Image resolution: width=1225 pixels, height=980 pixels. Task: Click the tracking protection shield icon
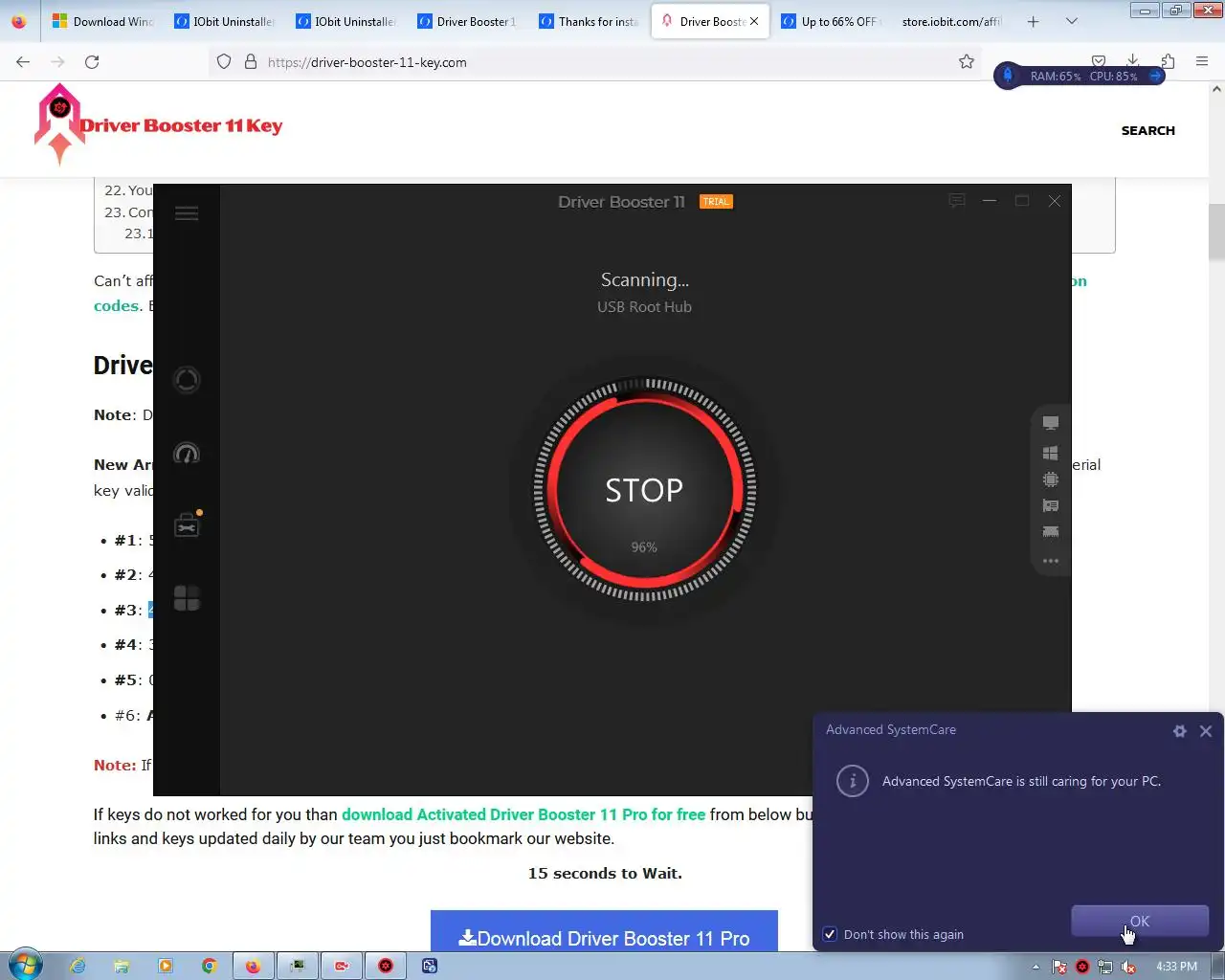pos(224,61)
